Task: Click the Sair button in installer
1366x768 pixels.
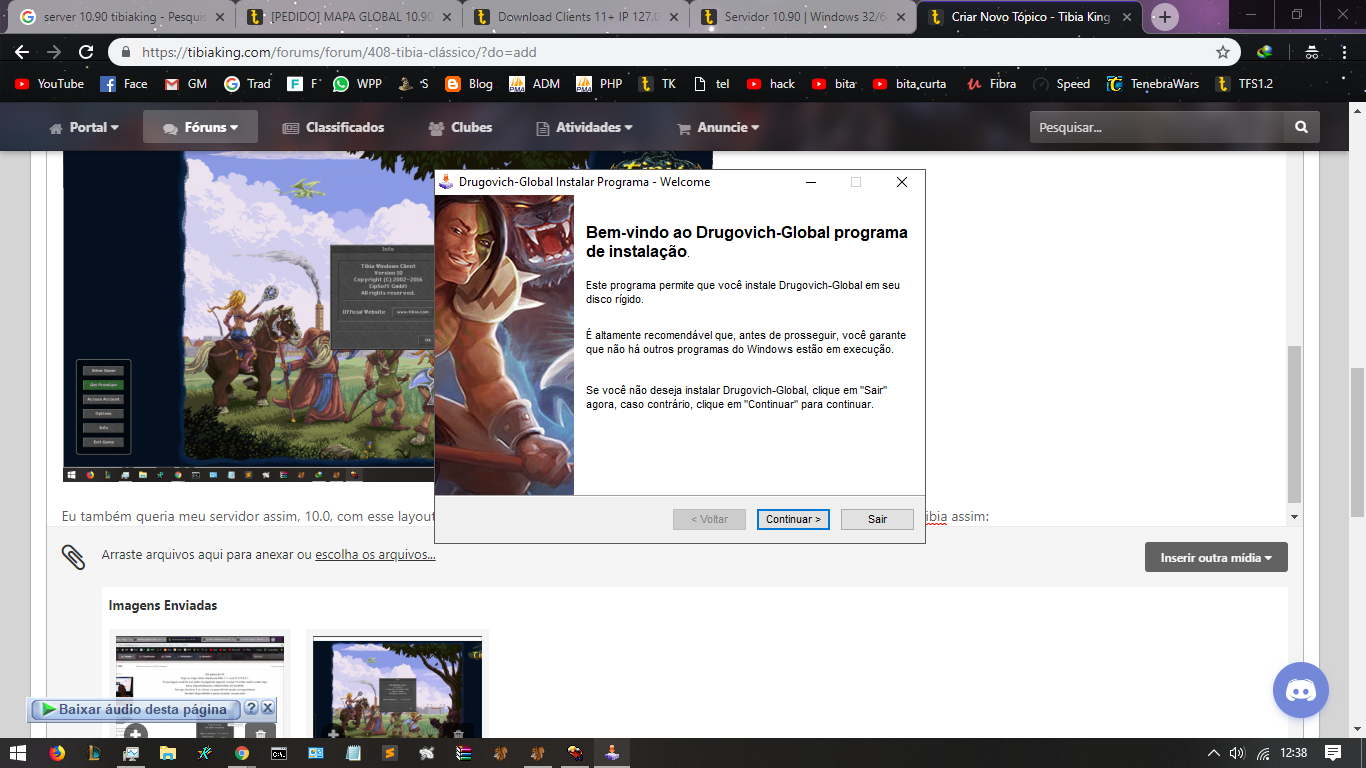Action: point(877,519)
